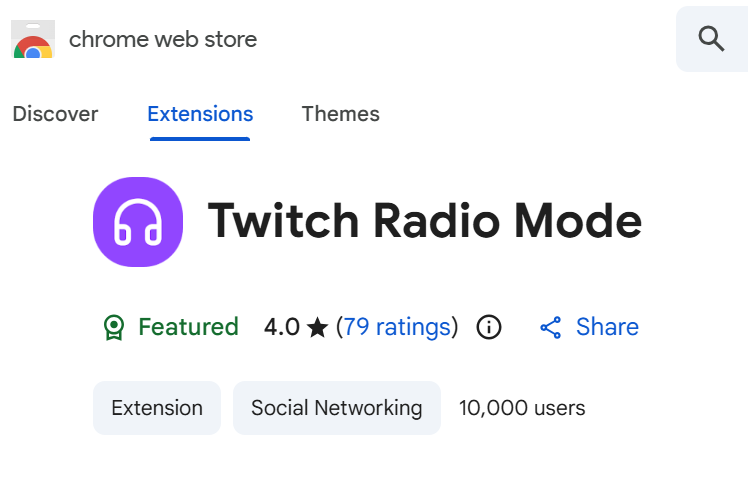The image size is (748, 492).
Task: Switch to the Themes tab
Action: pos(340,114)
